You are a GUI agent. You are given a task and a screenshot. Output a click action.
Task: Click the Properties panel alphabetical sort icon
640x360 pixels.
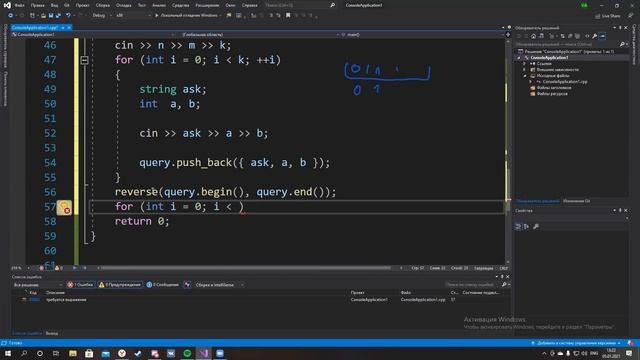(526, 227)
